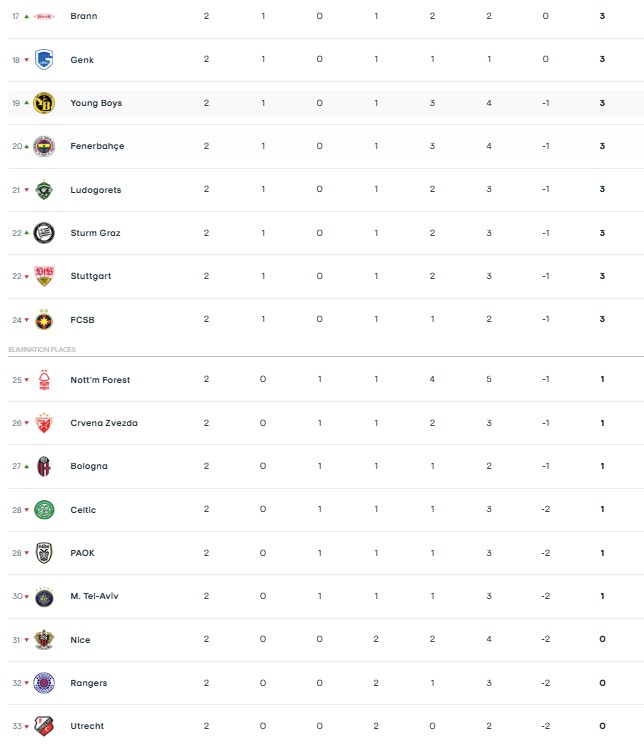Click the Fenerbahçe club badge
The image size is (644, 744).
point(44,146)
